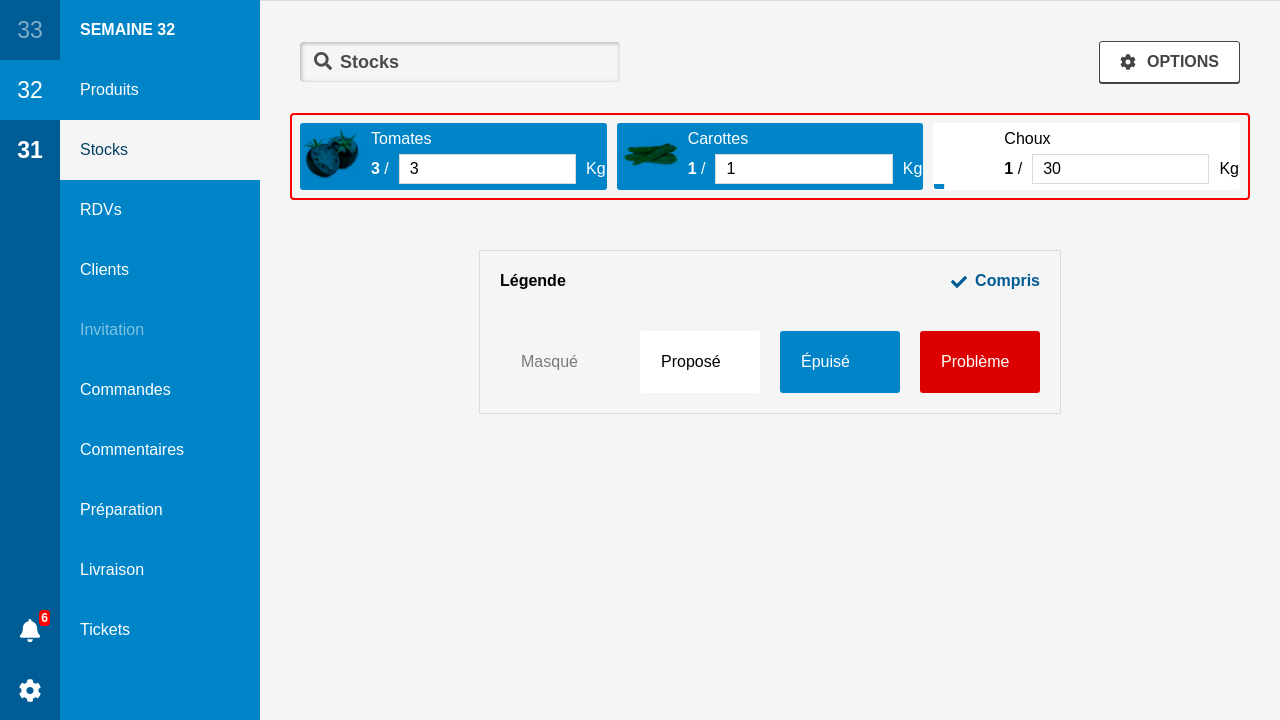Go to Livraison page
The image size is (1280, 720).
click(112, 570)
